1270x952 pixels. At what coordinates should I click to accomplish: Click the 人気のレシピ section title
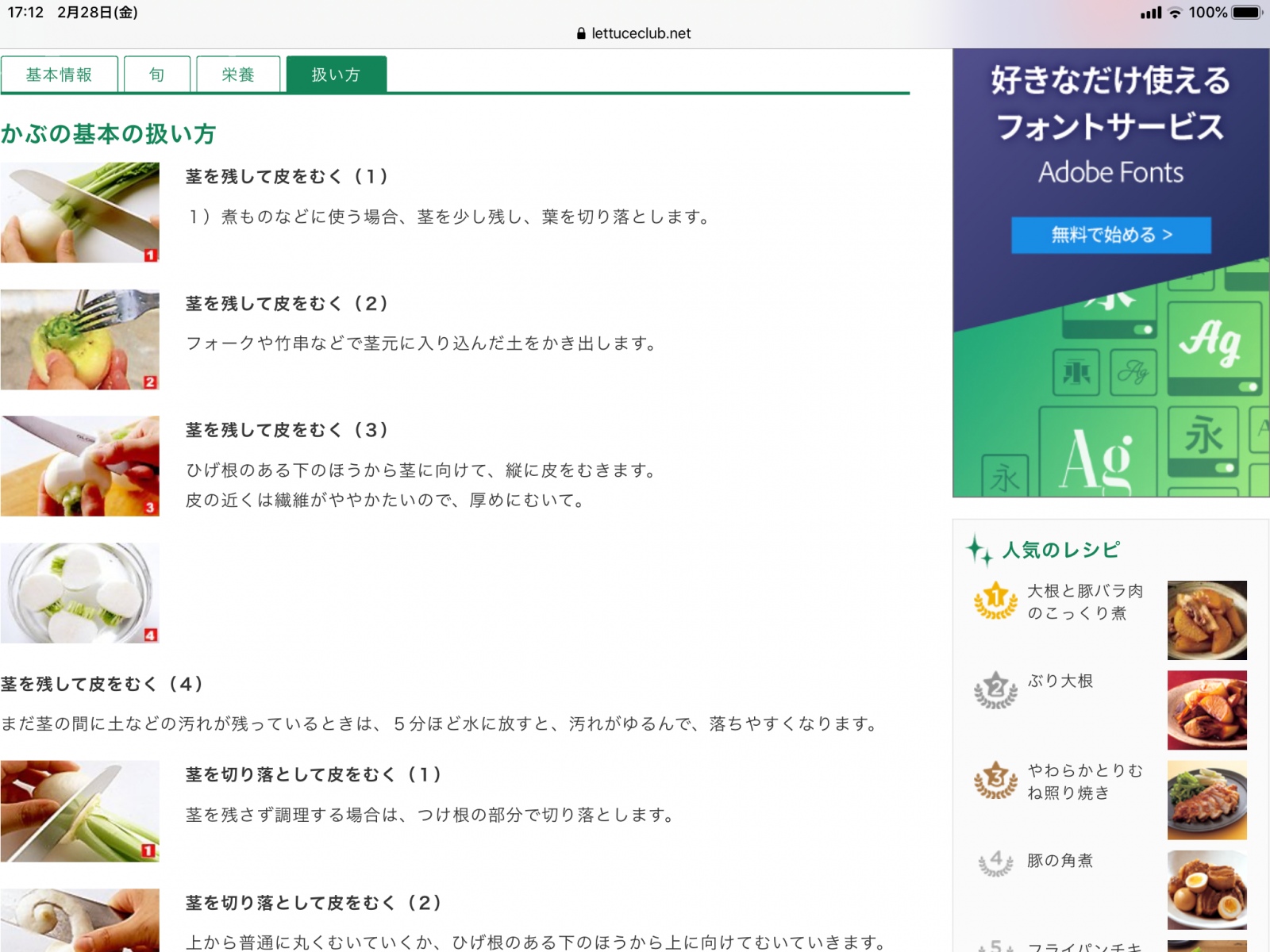(1061, 550)
